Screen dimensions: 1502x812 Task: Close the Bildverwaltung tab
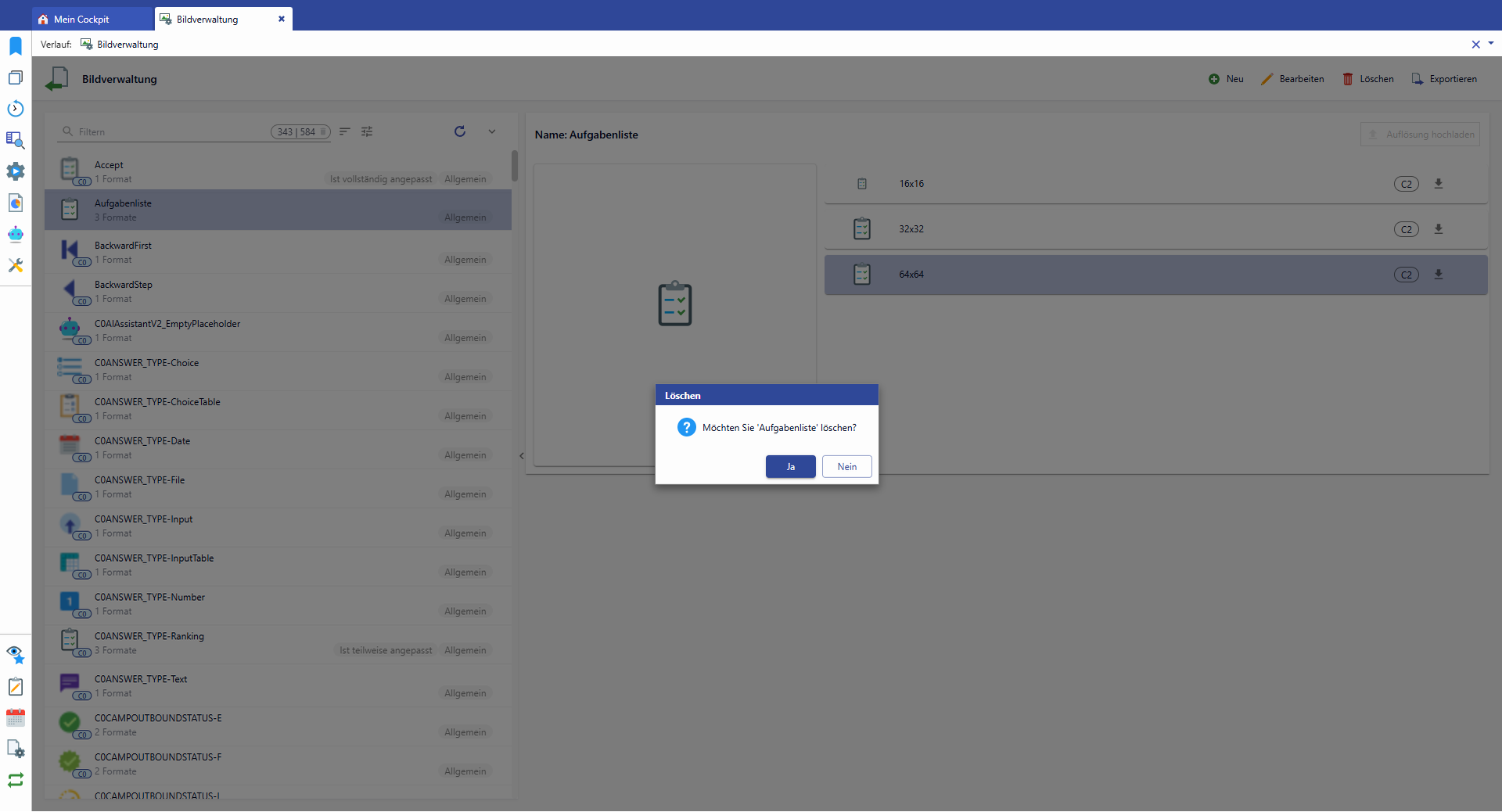(282, 19)
